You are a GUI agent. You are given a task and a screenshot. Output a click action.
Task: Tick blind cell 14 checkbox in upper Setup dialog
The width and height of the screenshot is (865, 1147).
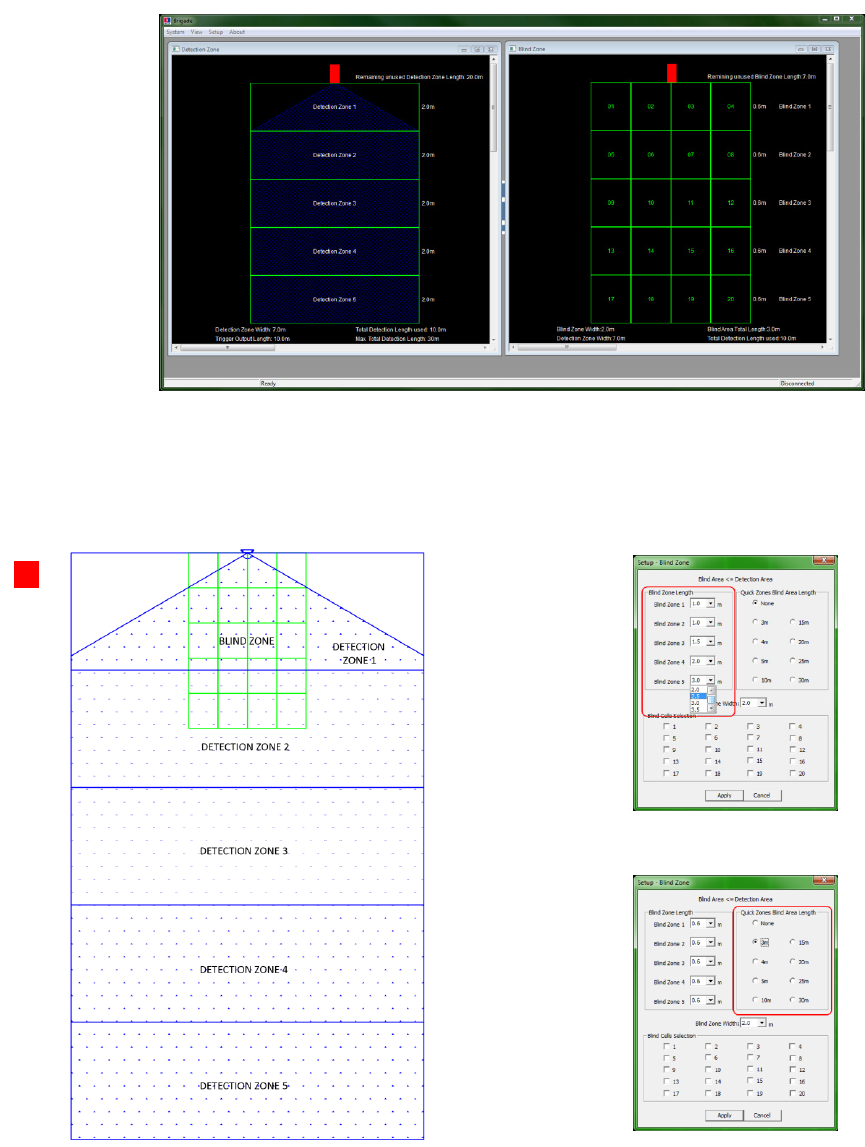pyautogui.click(x=708, y=761)
